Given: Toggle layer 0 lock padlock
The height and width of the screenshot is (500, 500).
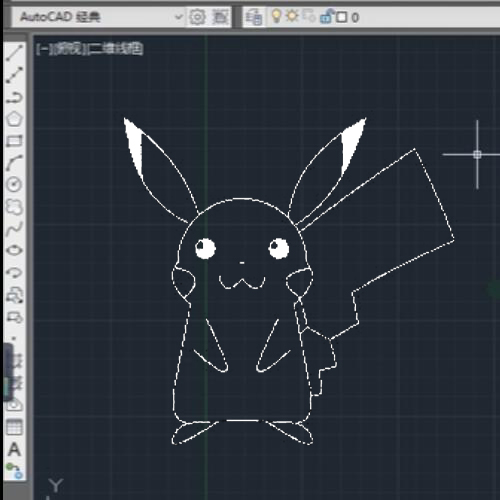Looking at the screenshot, I should tap(326, 16).
